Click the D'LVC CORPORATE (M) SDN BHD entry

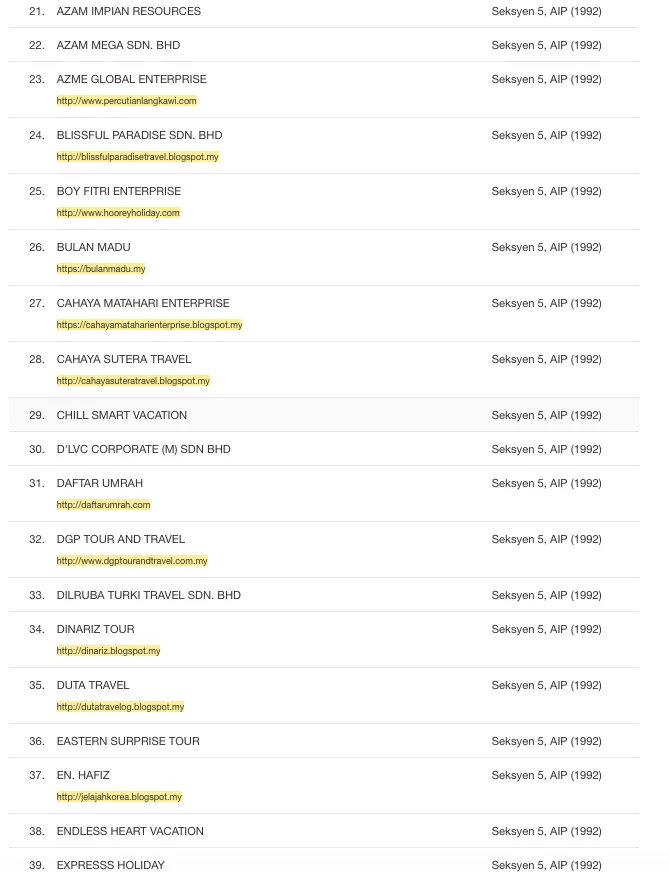(x=143, y=449)
